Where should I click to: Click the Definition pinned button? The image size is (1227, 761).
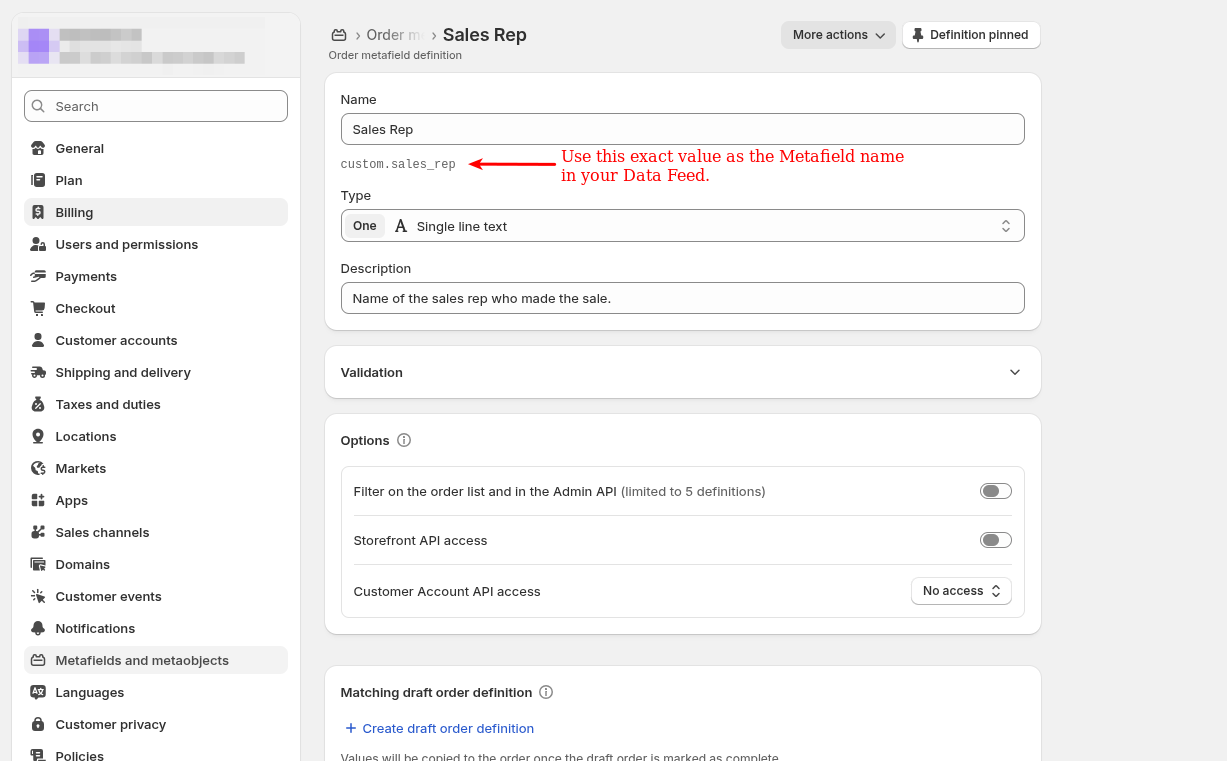970,35
